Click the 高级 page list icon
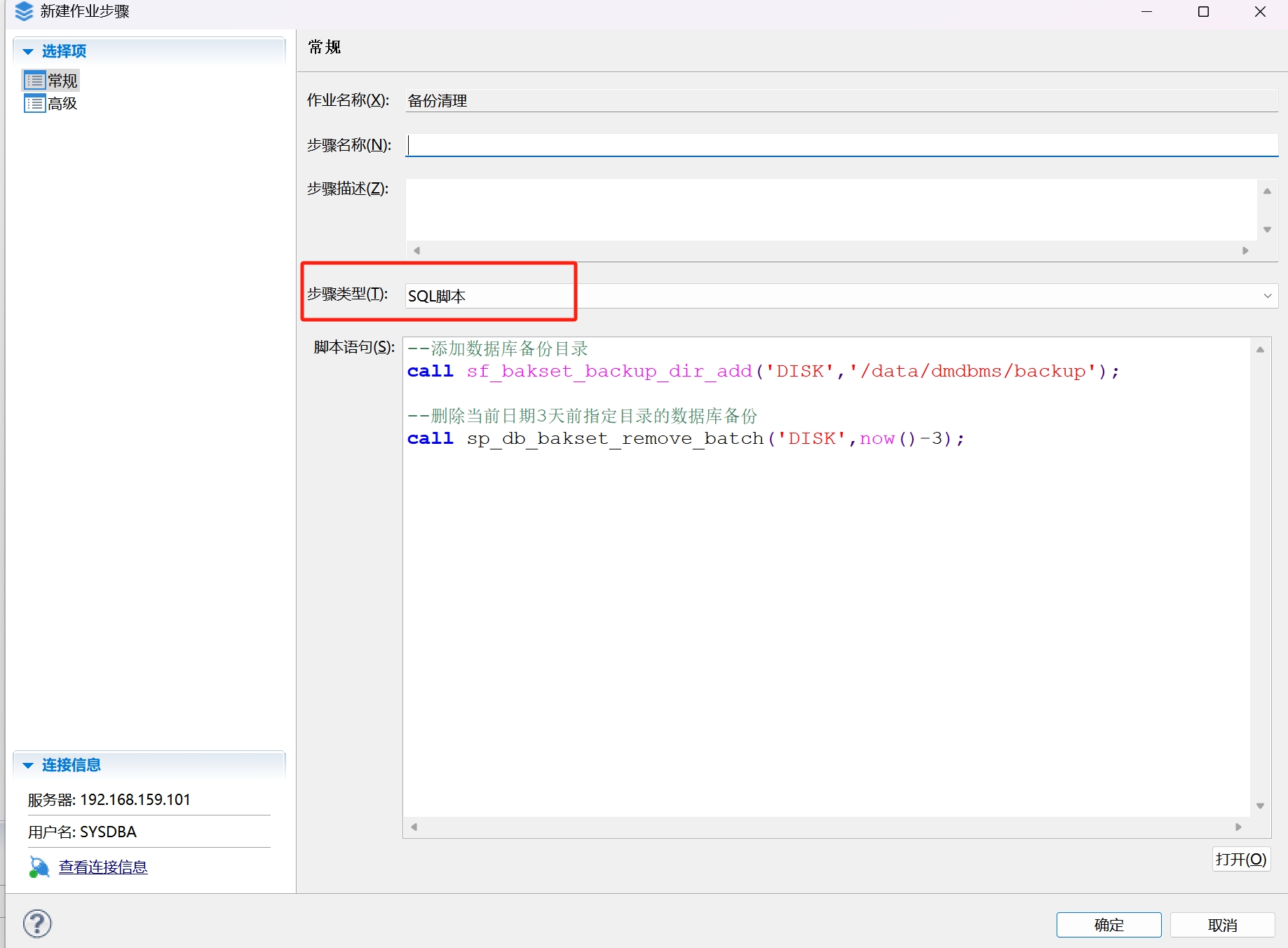The image size is (1288, 948). pyautogui.click(x=34, y=104)
